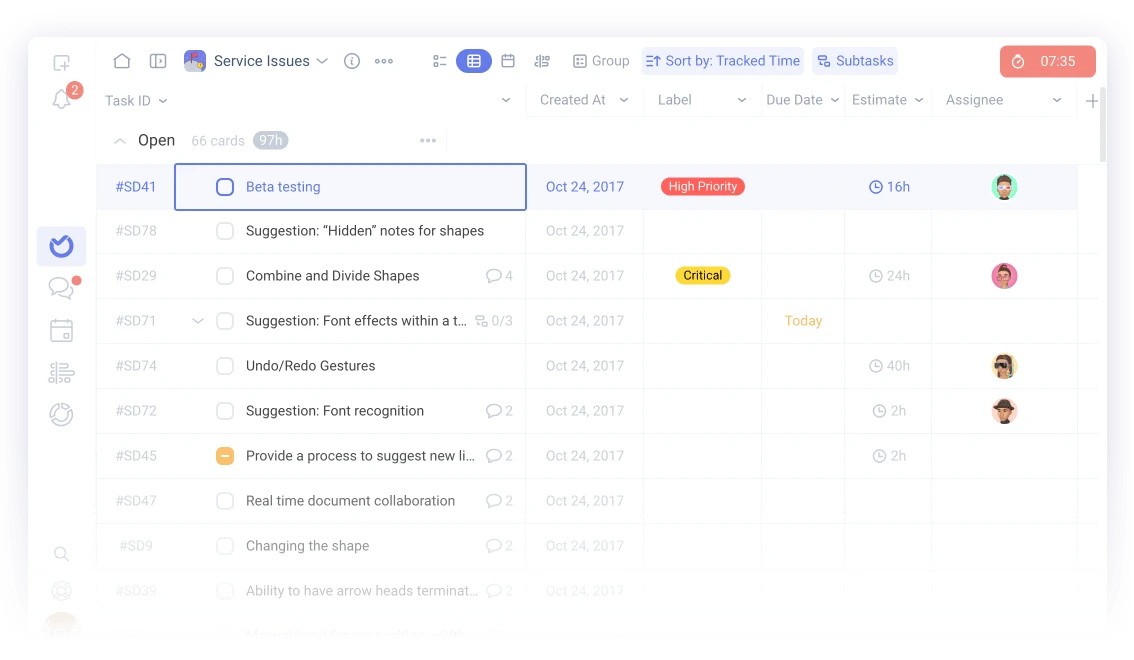Image resolution: width=1134 pixels, height=660 pixels.
Task: Click the red High Priority label
Action: (702, 187)
